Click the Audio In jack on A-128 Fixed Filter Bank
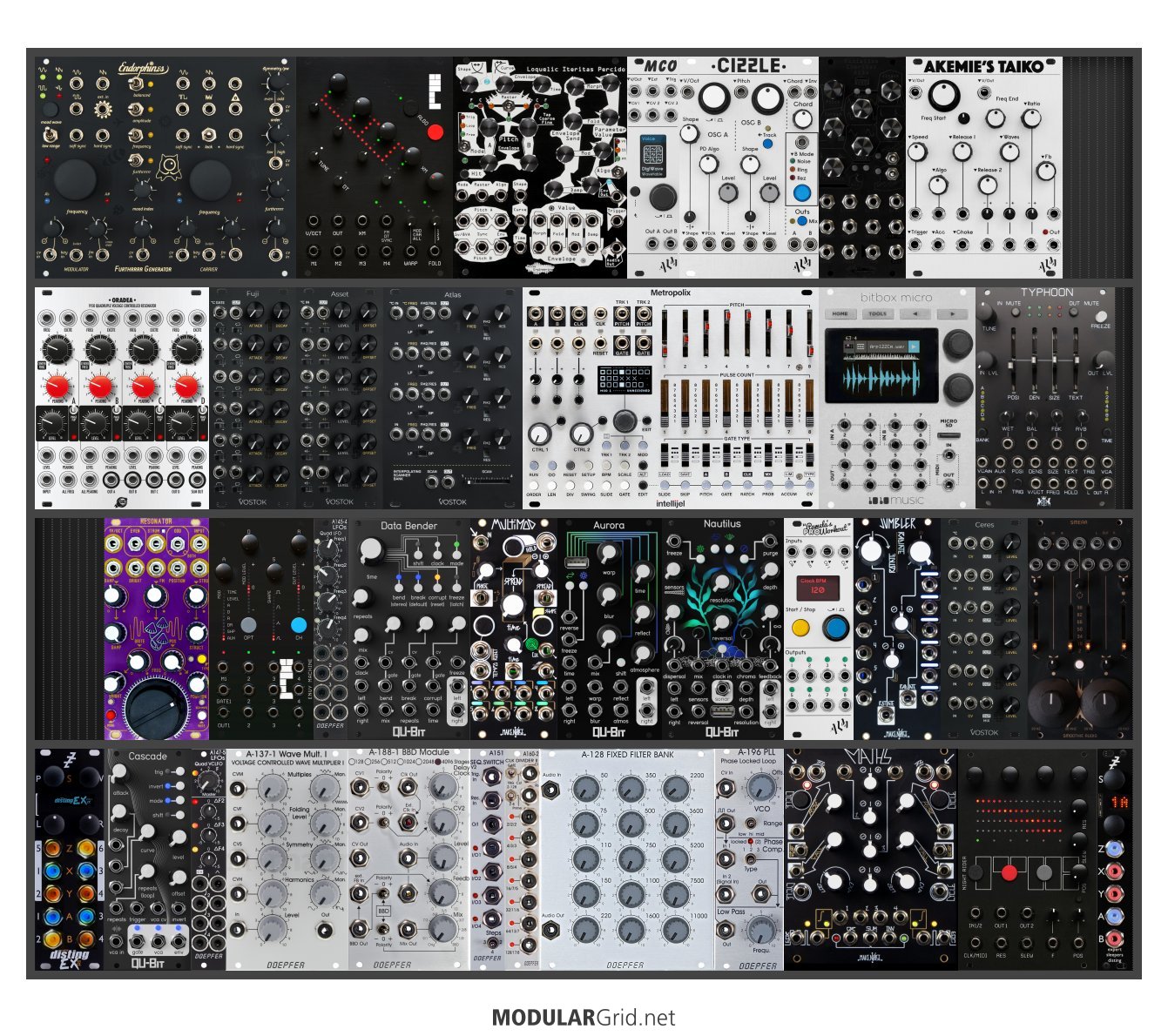This screenshot has height=1036, width=1168. [x=552, y=790]
